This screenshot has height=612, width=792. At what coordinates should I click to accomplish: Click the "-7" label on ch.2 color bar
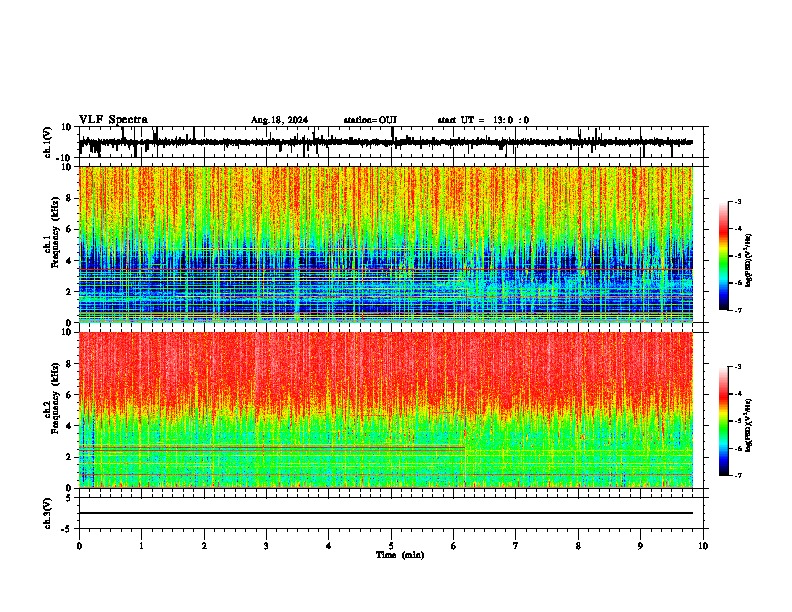[737, 476]
